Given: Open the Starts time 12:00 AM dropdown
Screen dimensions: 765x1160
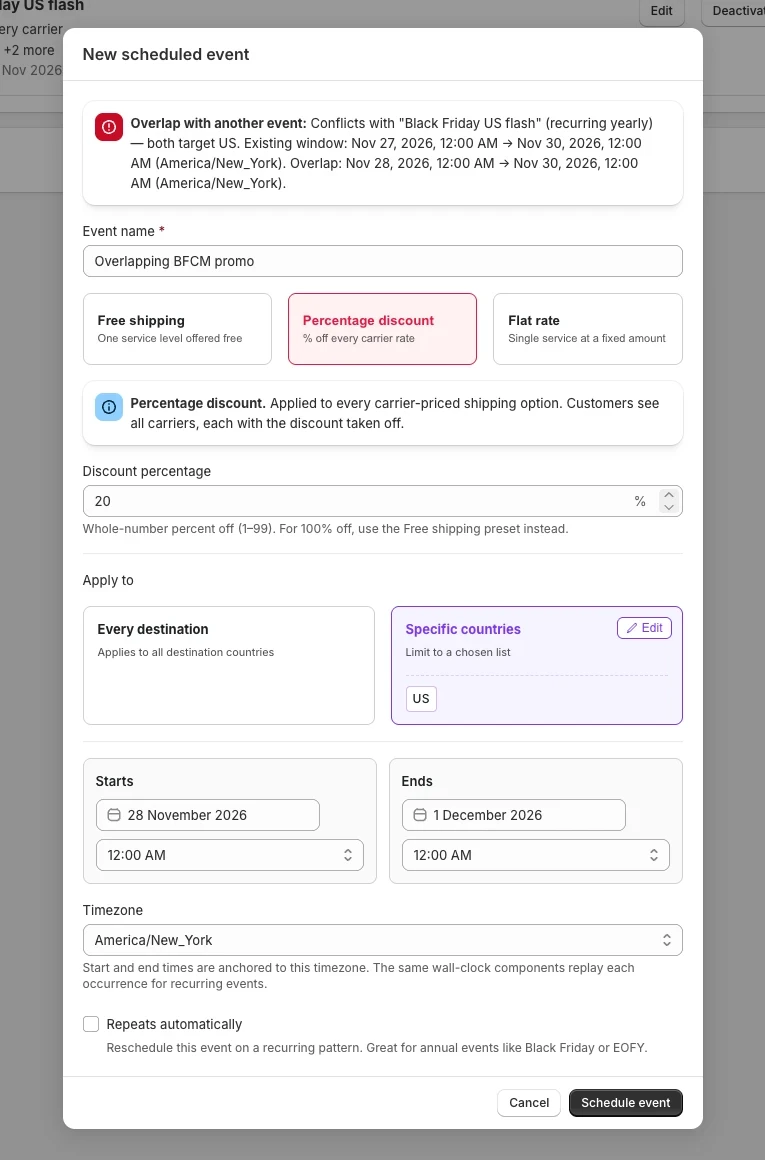Looking at the screenshot, I should pos(230,855).
